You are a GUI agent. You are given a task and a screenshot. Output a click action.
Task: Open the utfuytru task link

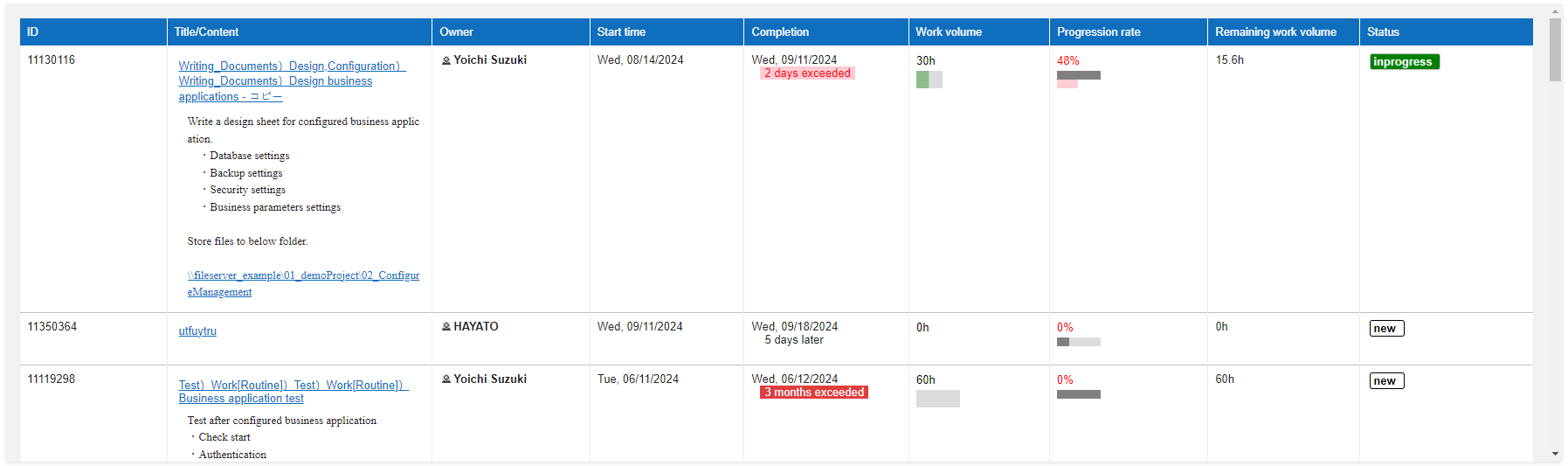(x=197, y=331)
